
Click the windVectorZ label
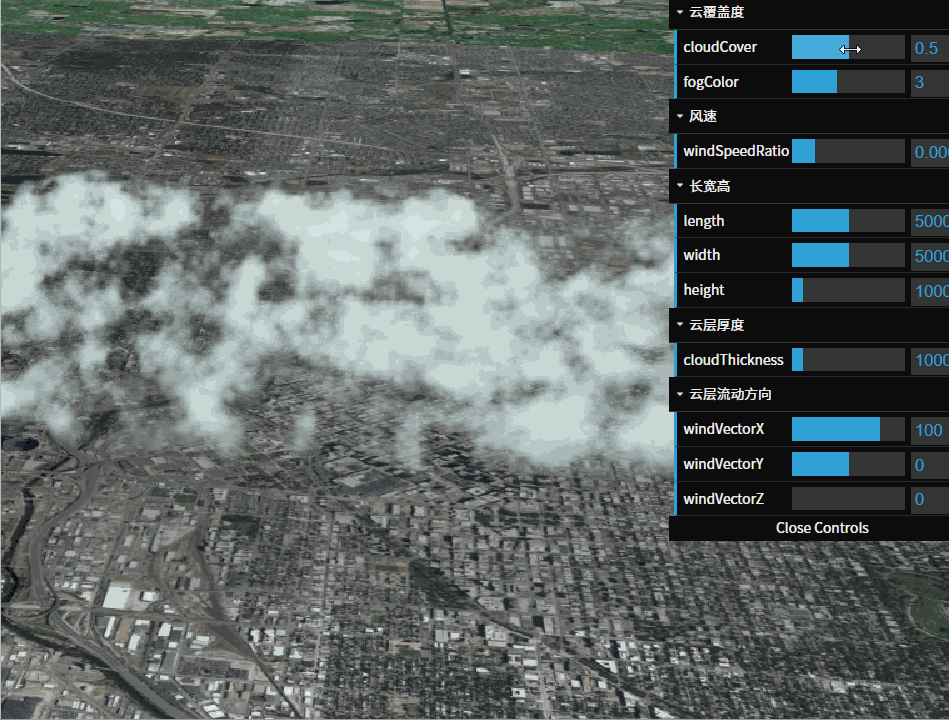click(x=723, y=499)
